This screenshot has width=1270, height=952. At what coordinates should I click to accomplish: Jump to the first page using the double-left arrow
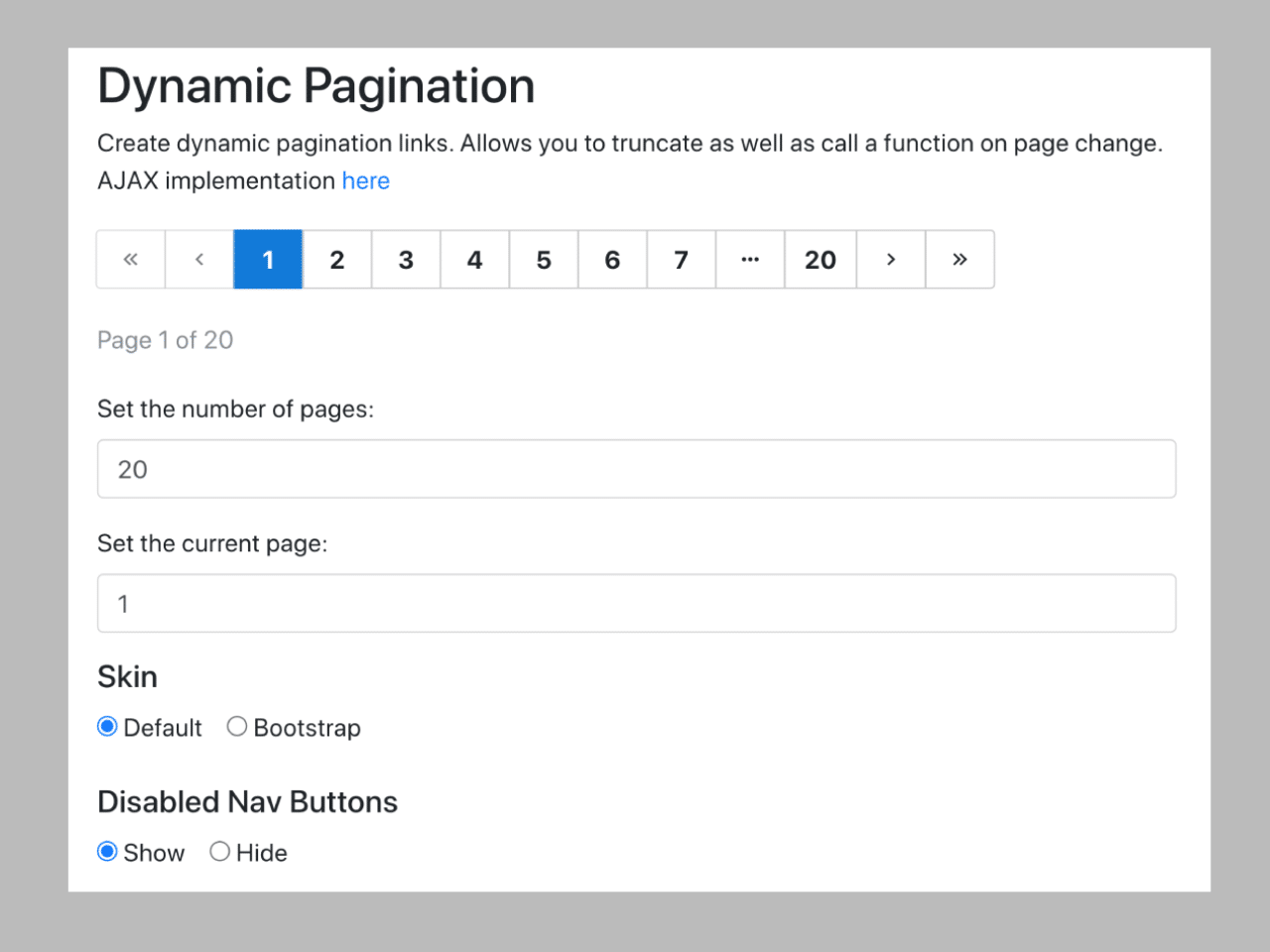point(130,259)
